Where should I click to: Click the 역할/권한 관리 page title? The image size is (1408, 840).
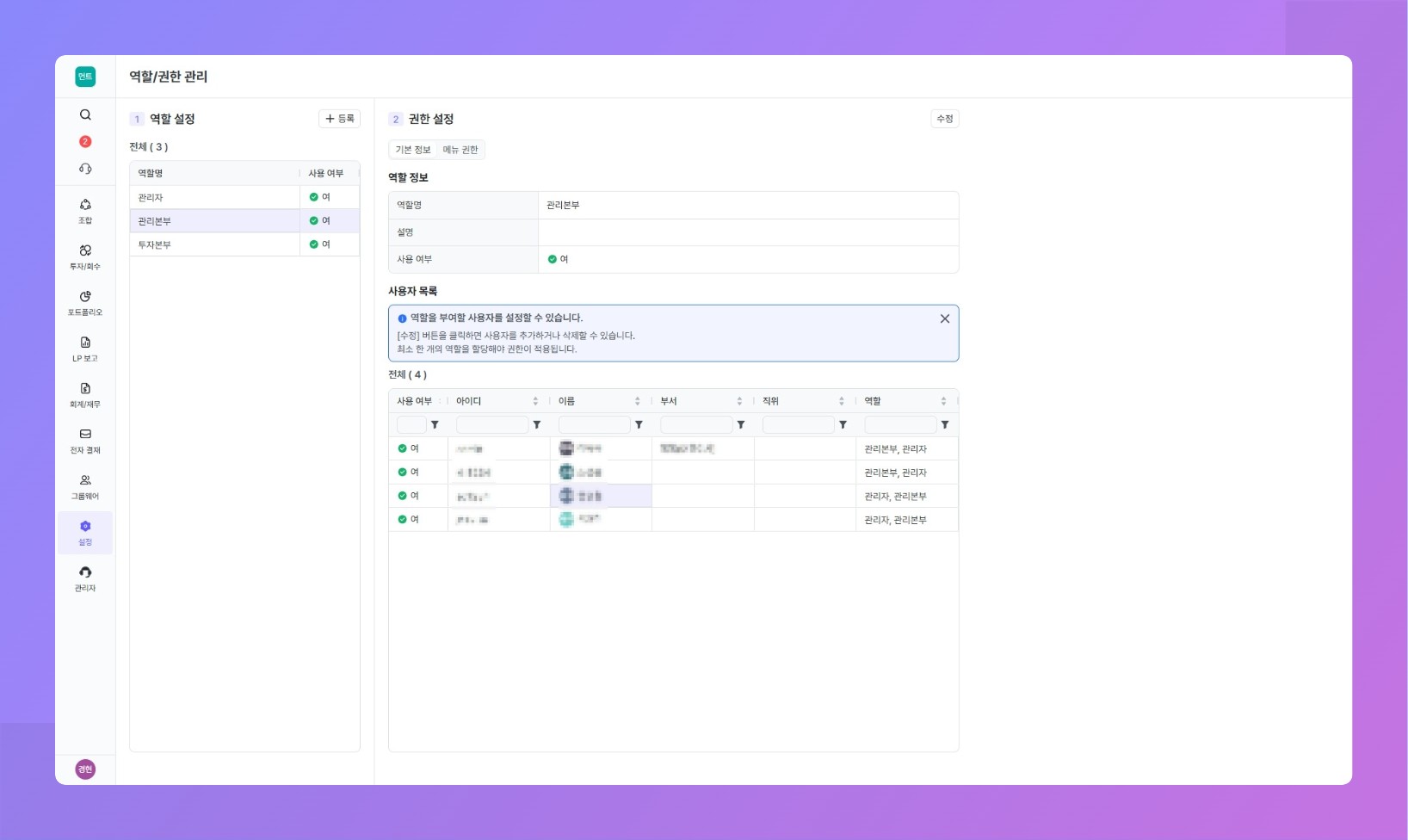coord(169,77)
